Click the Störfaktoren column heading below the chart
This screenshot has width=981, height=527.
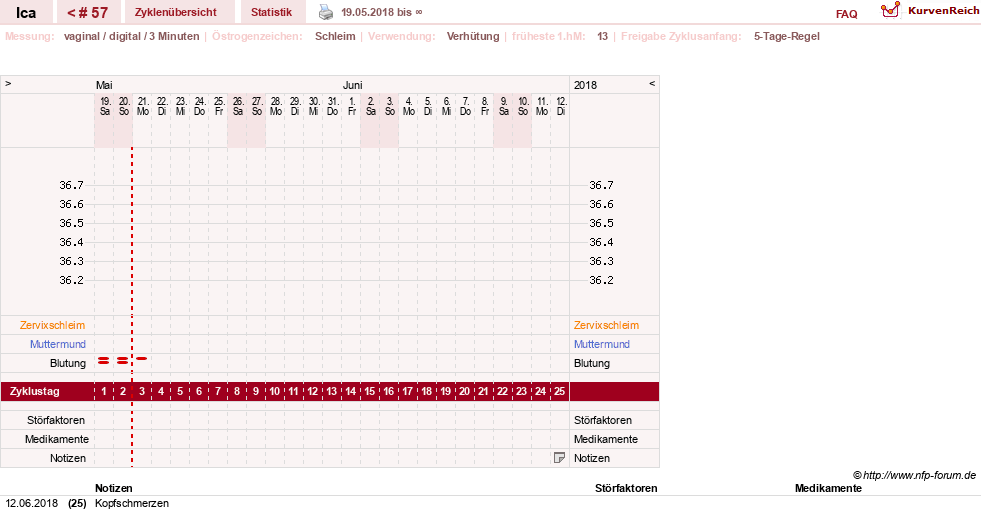click(626, 488)
